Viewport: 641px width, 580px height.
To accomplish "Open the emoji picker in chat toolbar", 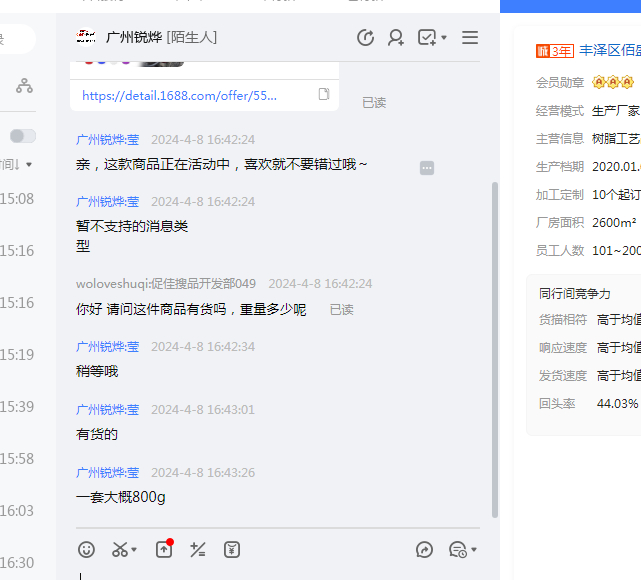I will (x=87, y=549).
